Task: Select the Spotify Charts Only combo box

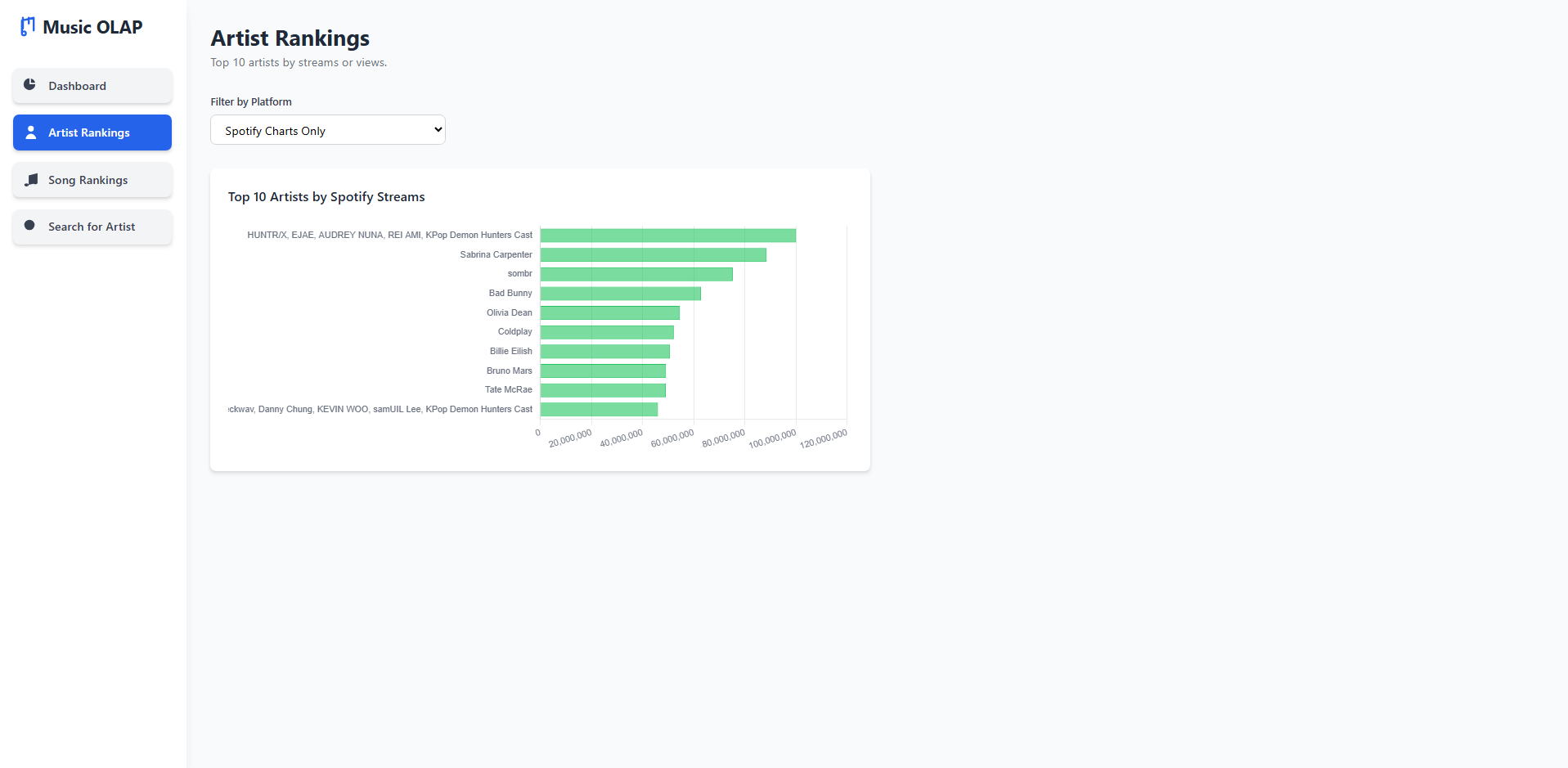Action: tap(326, 129)
